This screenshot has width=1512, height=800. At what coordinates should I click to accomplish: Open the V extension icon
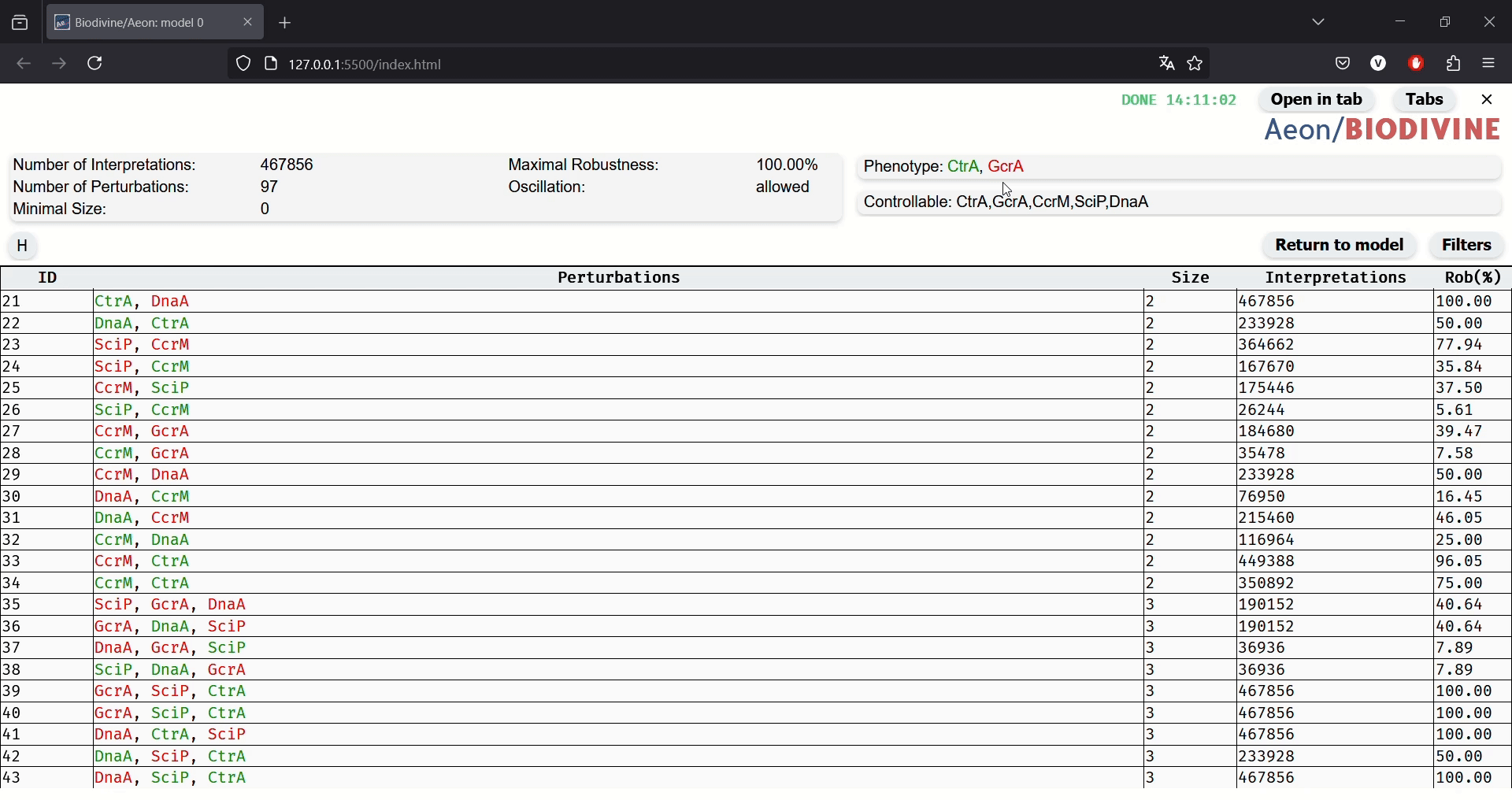pyautogui.click(x=1379, y=64)
